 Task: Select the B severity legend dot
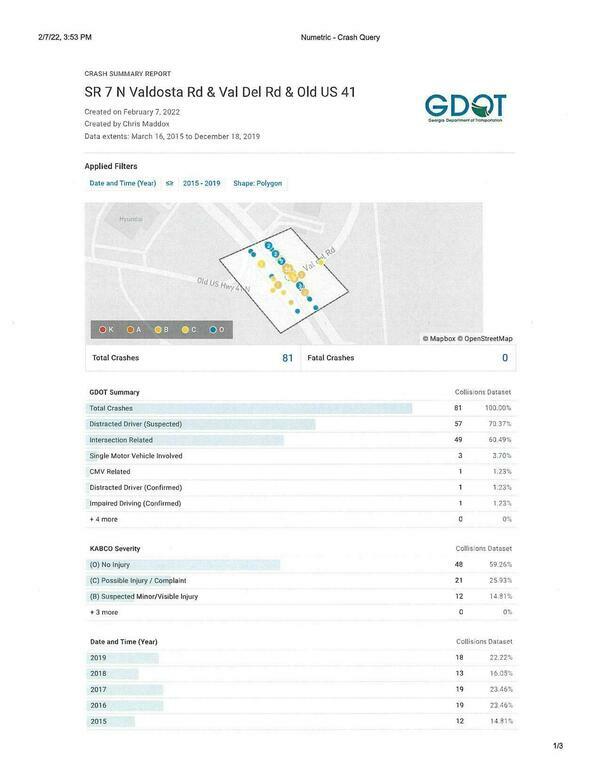pyautogui.click(x=158, y=330)
